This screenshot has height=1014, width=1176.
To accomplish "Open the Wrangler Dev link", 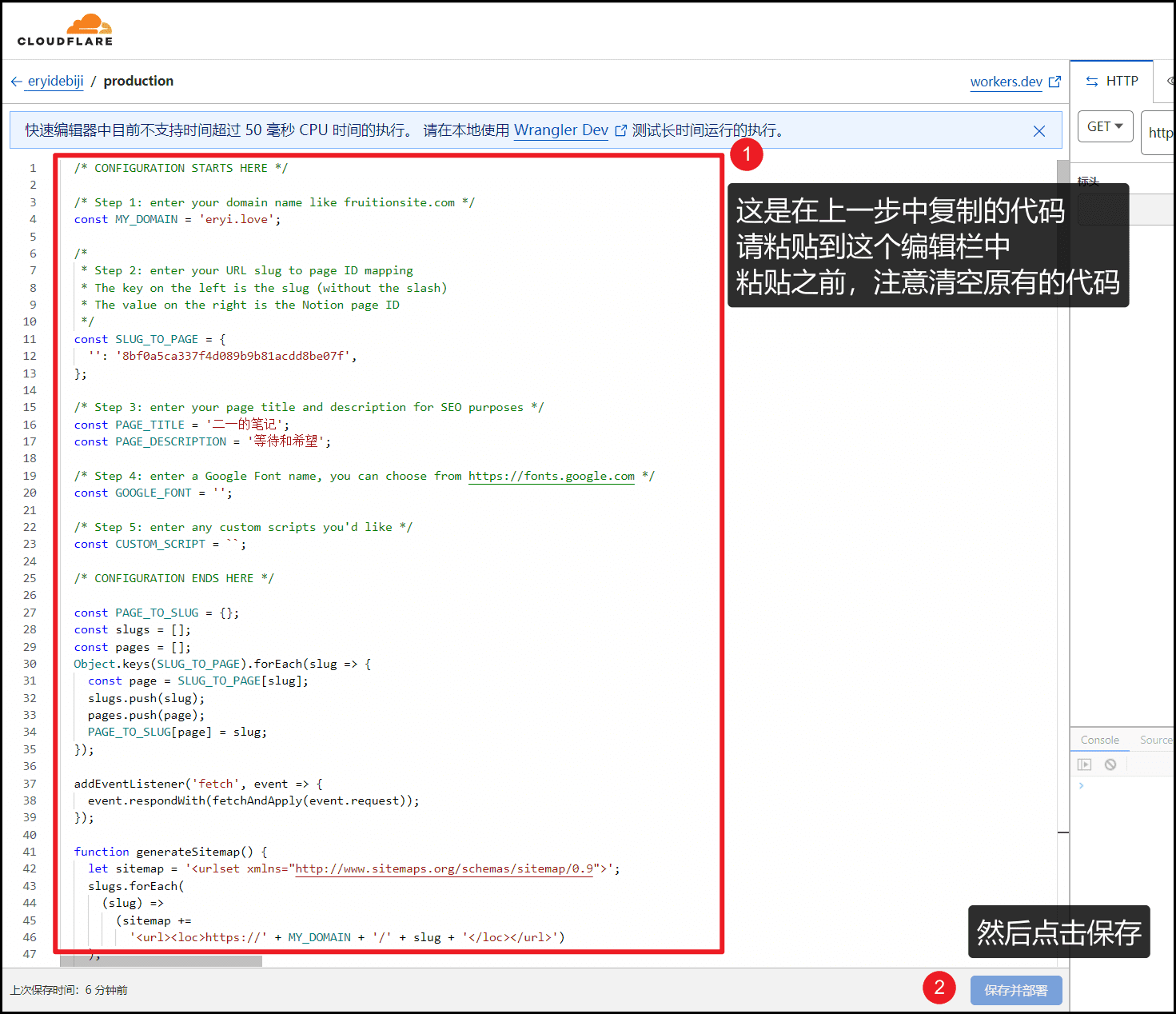I will coord(560,130).
